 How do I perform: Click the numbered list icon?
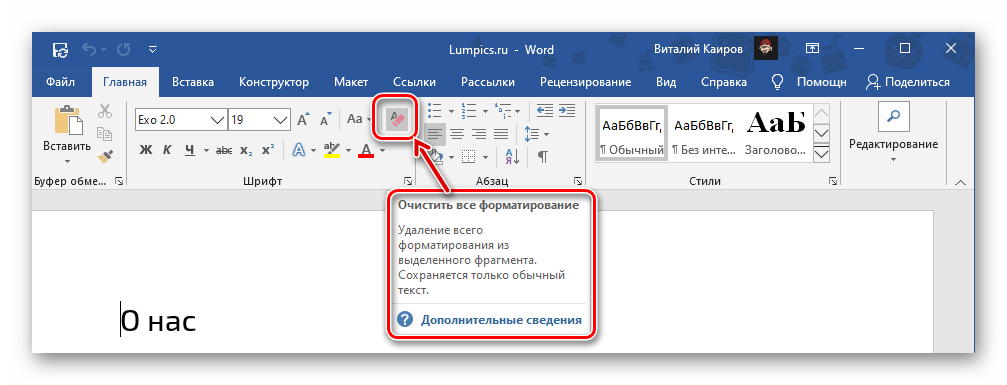coord(469,111)
